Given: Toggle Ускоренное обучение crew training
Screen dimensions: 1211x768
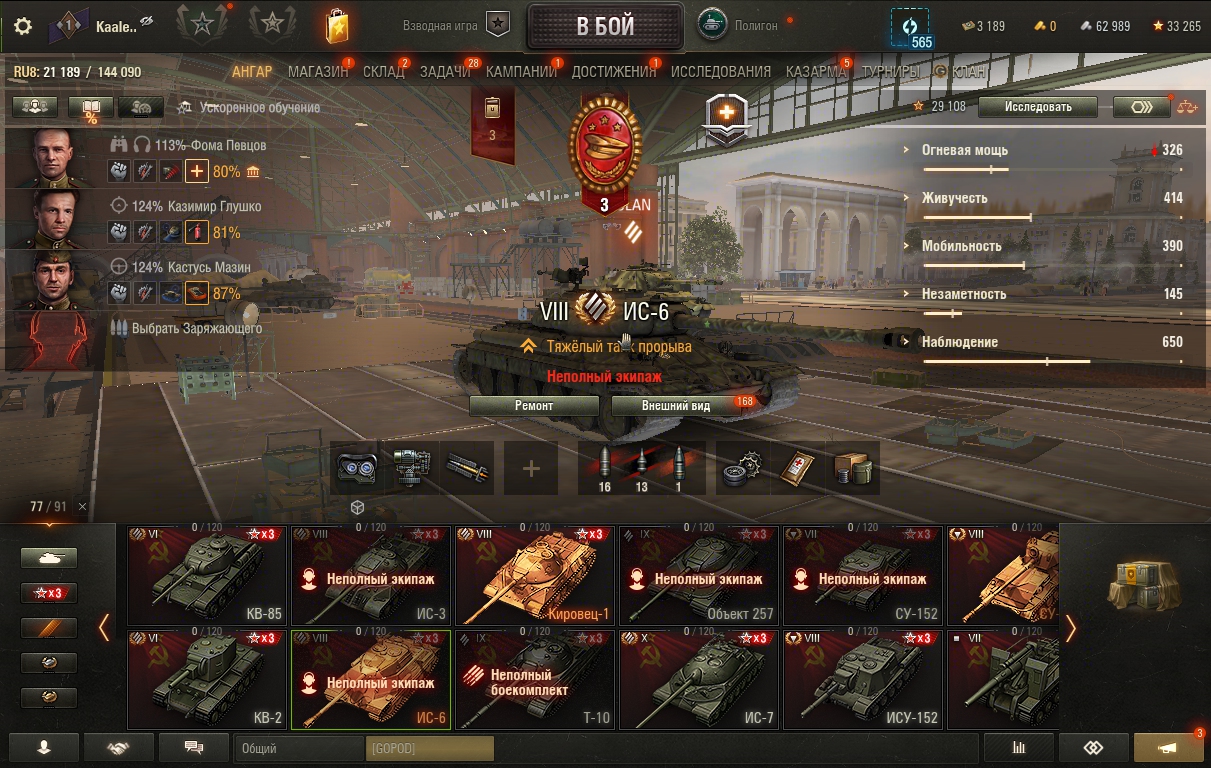Looking at the screenshot, I should 249,107.
